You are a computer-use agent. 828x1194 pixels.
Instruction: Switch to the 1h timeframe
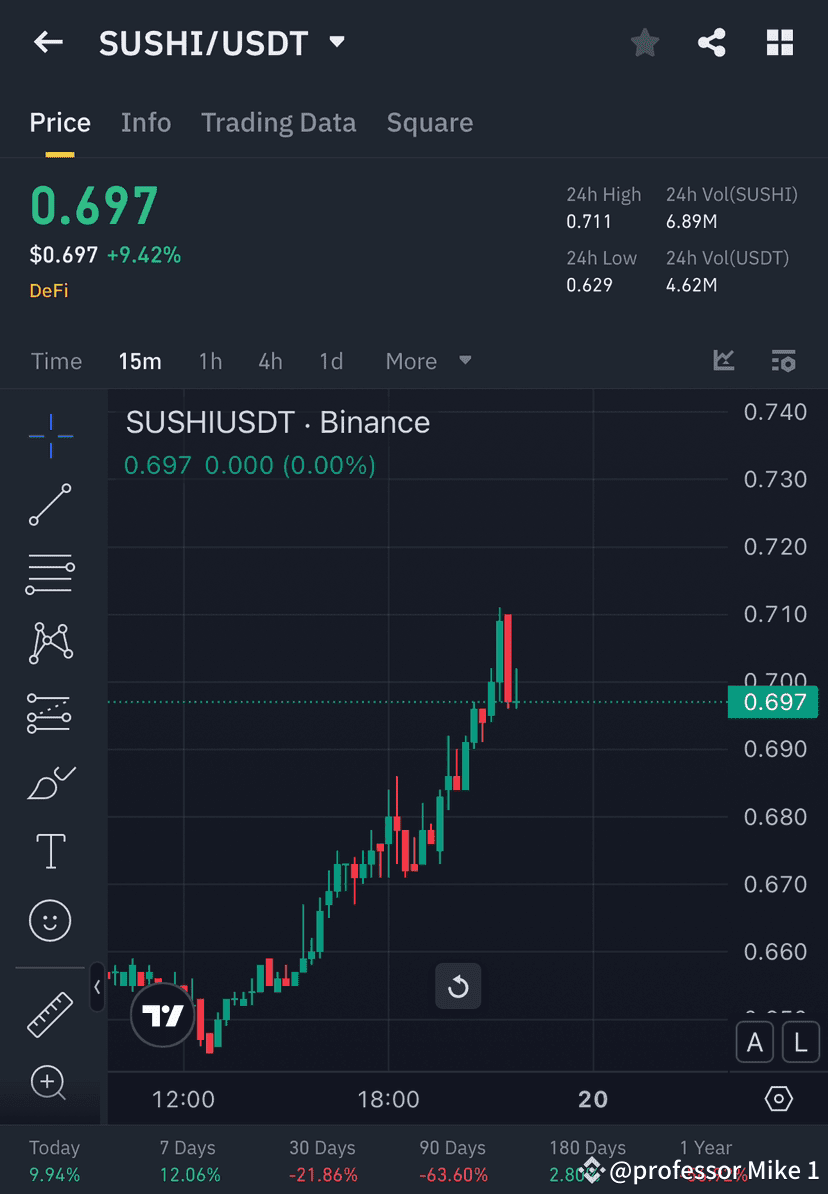[210, 361]
